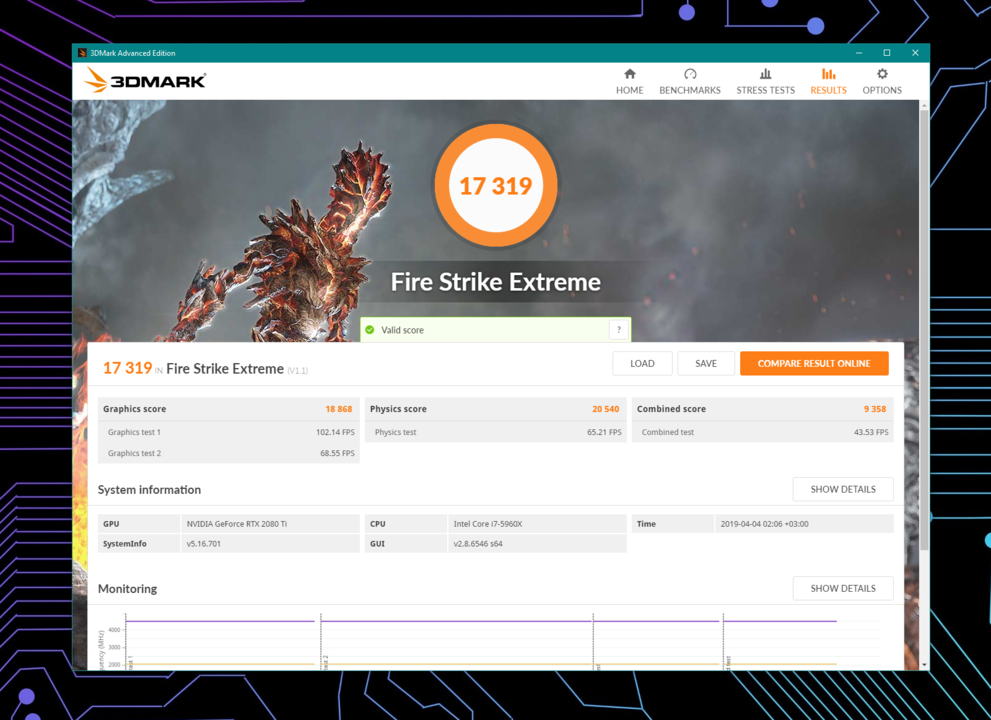Screen dimensions: 991x720
Task: Click the Graphics score value 18 868
Action: pyautogui.click(x=339, y=409)
